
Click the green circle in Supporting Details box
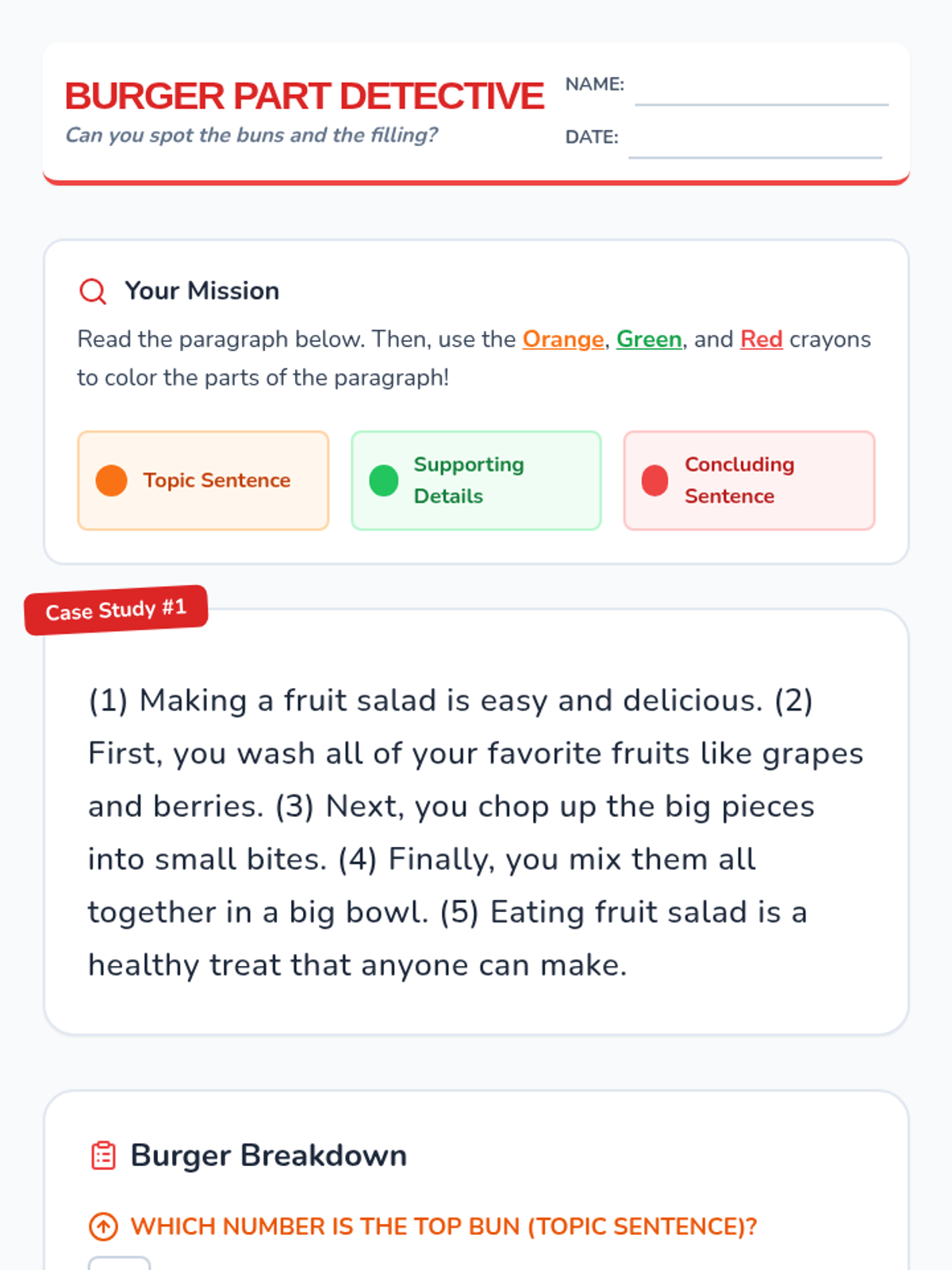coord(384,480)
